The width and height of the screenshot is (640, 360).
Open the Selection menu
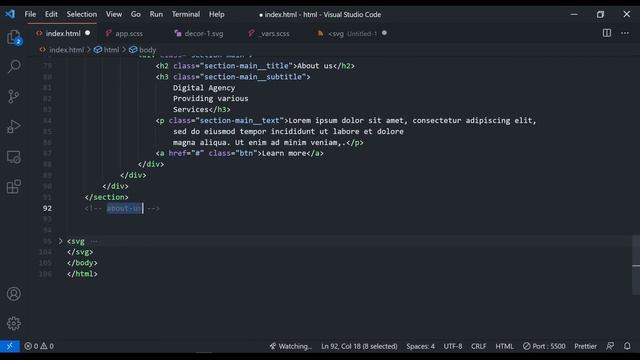82,14
